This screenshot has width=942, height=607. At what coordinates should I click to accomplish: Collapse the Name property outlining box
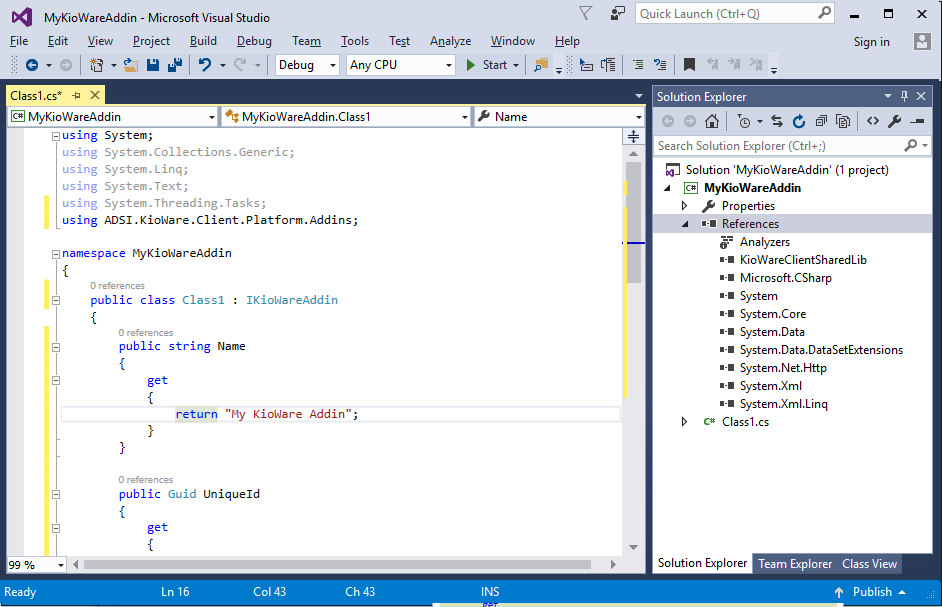(x=56, y=347)
